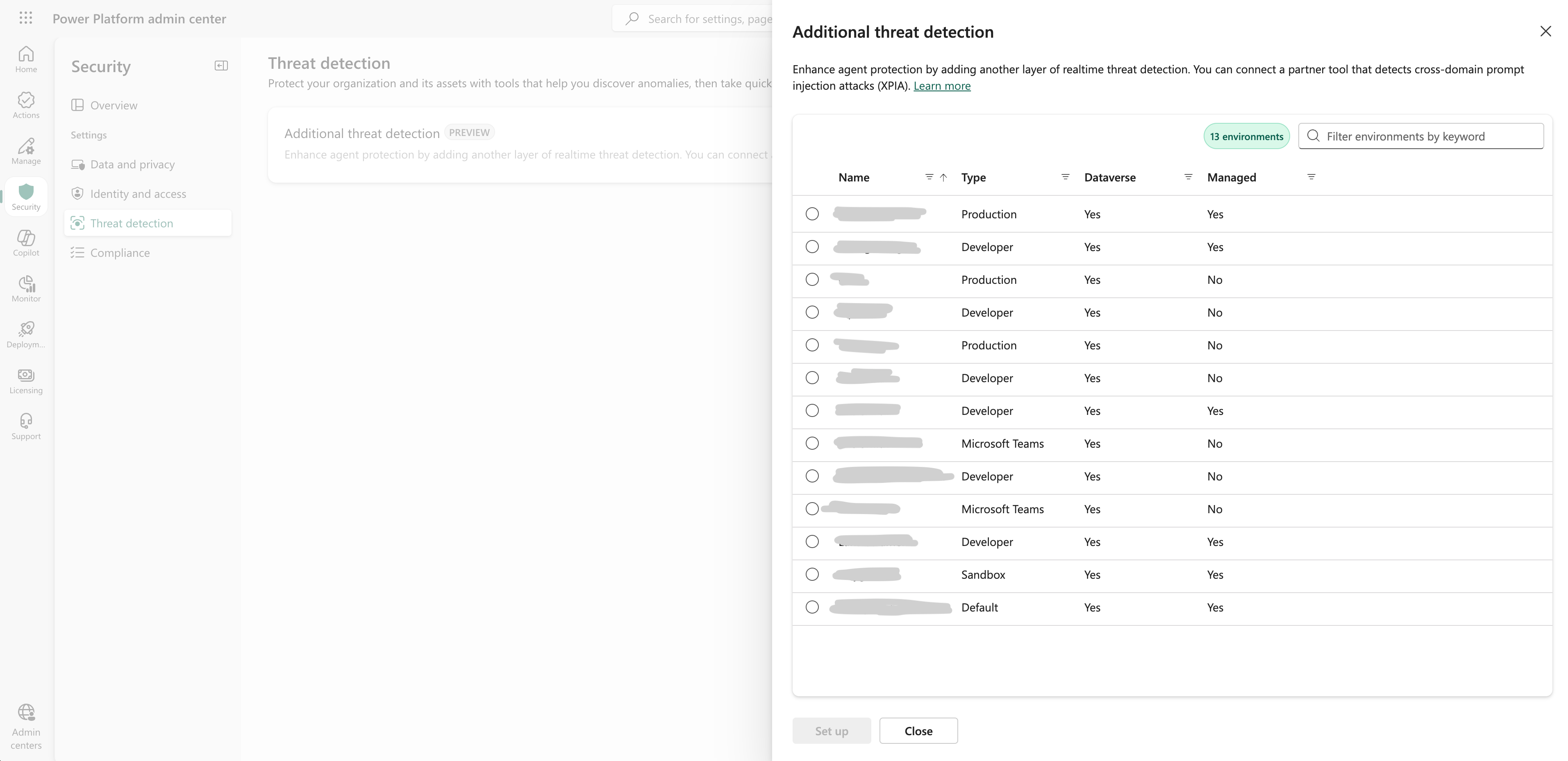Click the Learn more link
Viewport: 1568px width, 761px height.
[942, 86]
